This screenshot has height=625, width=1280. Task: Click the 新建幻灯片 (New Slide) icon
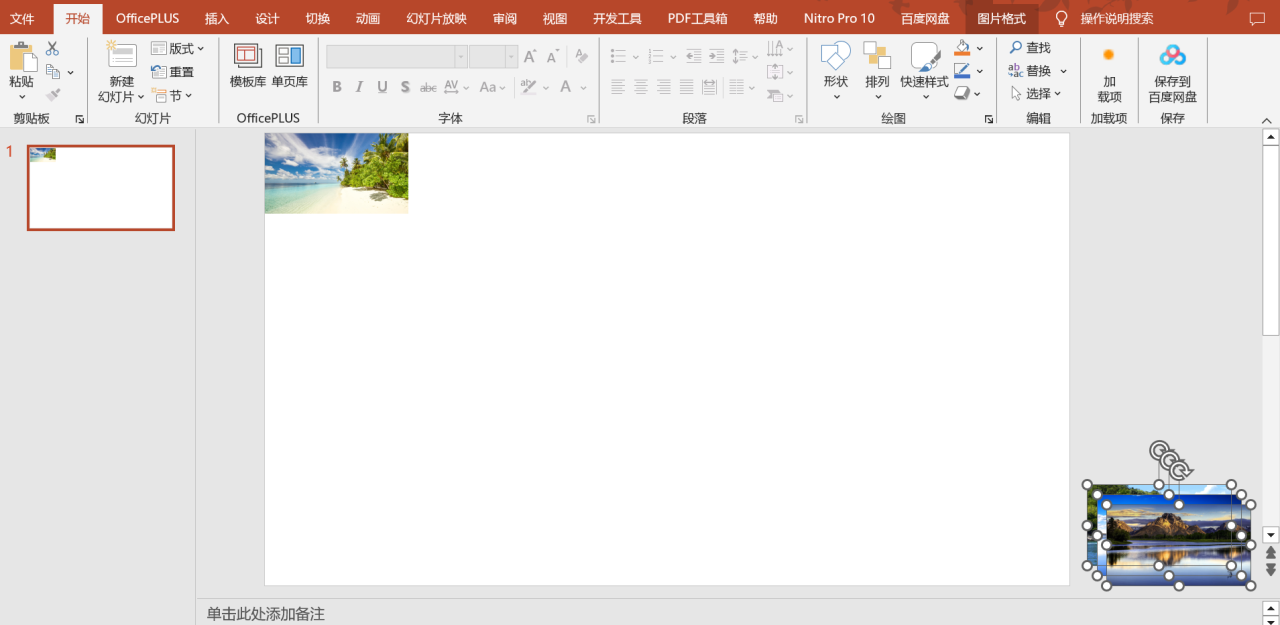120,70
